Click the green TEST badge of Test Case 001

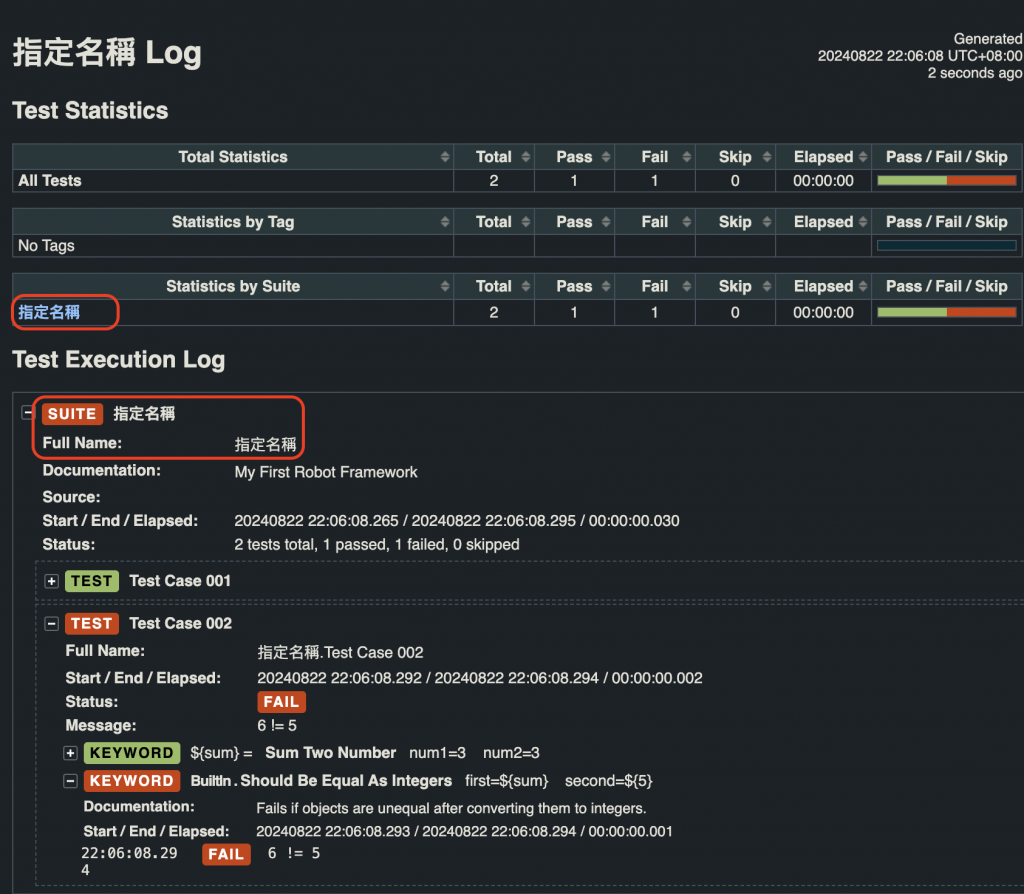point(91,581)
